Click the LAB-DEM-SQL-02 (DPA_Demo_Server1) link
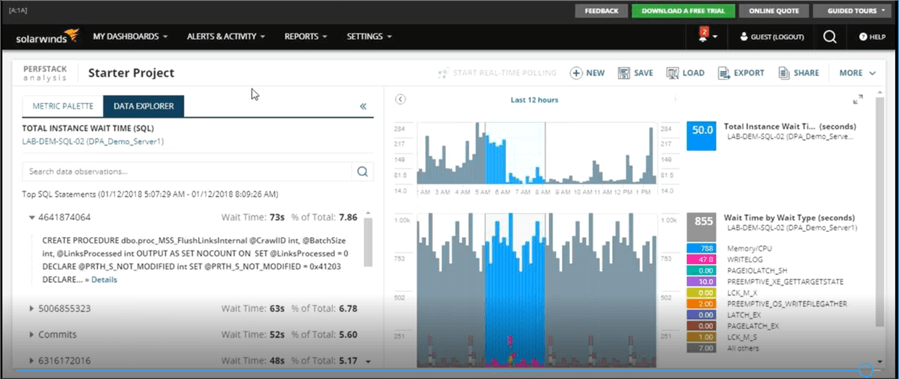 tap(92, 141)
